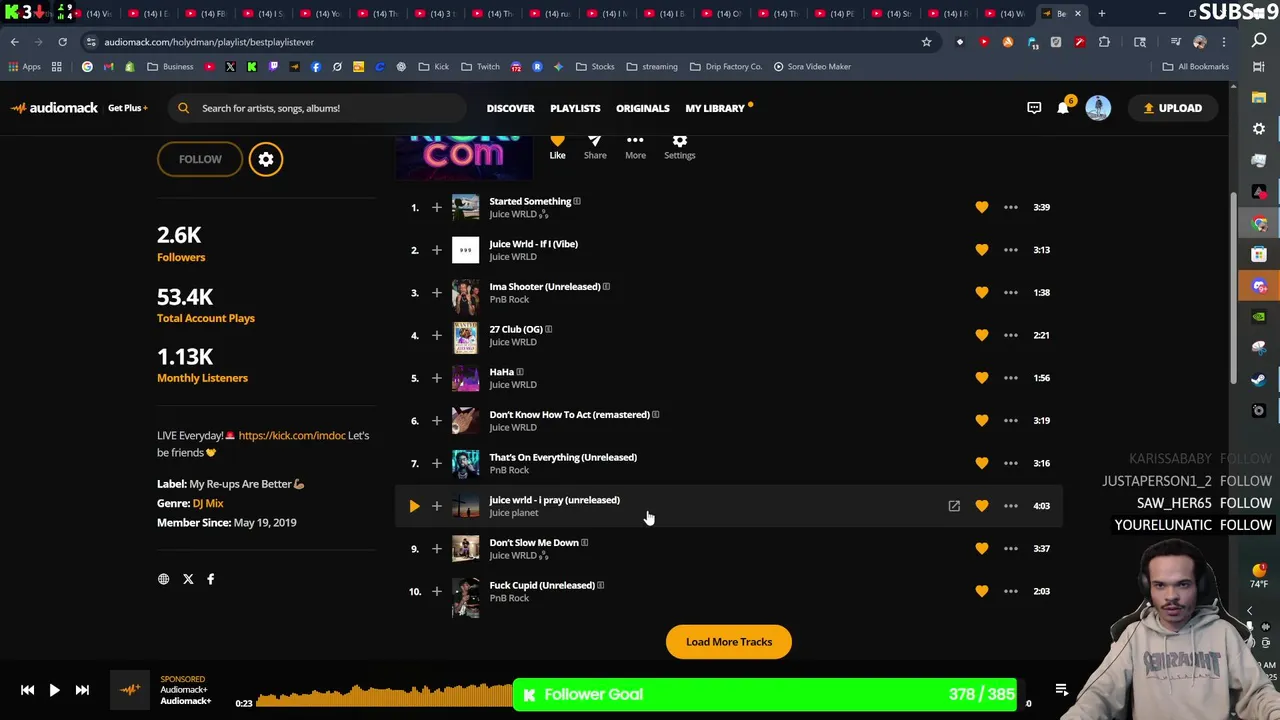Seek in the player waveform progress bar
The image size is (1280, 720).
coord(385,696)
